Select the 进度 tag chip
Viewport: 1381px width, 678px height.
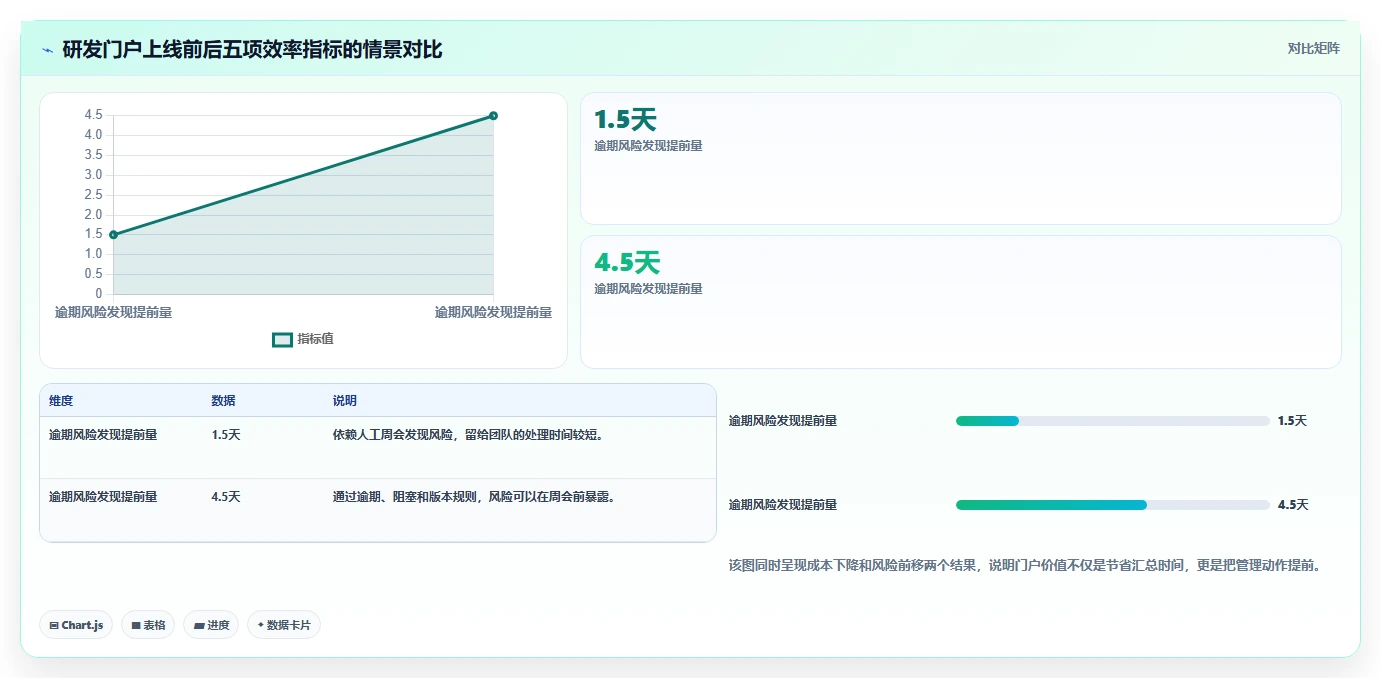(x=212, y=625)
